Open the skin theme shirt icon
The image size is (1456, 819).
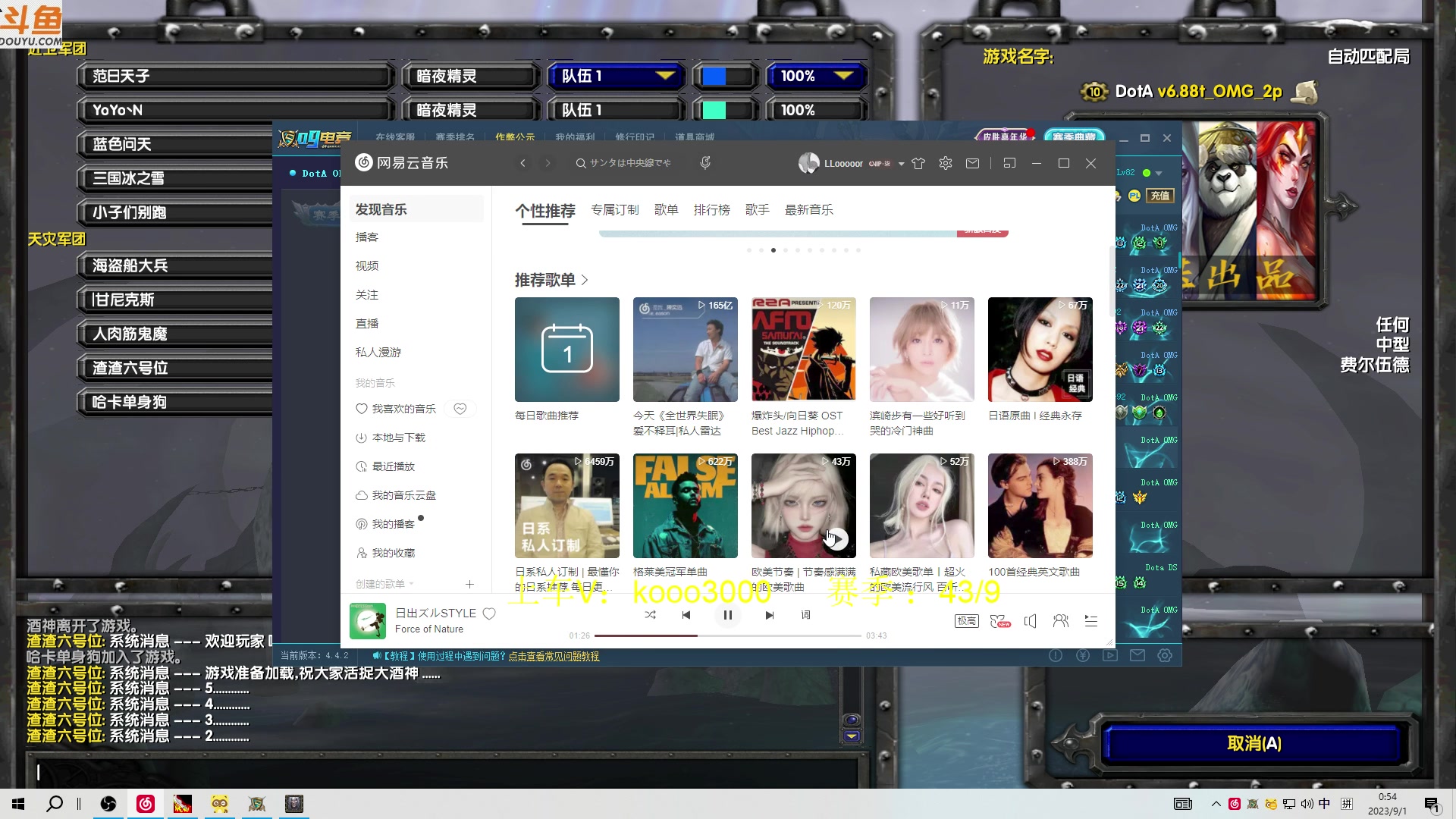coord(918,163)
